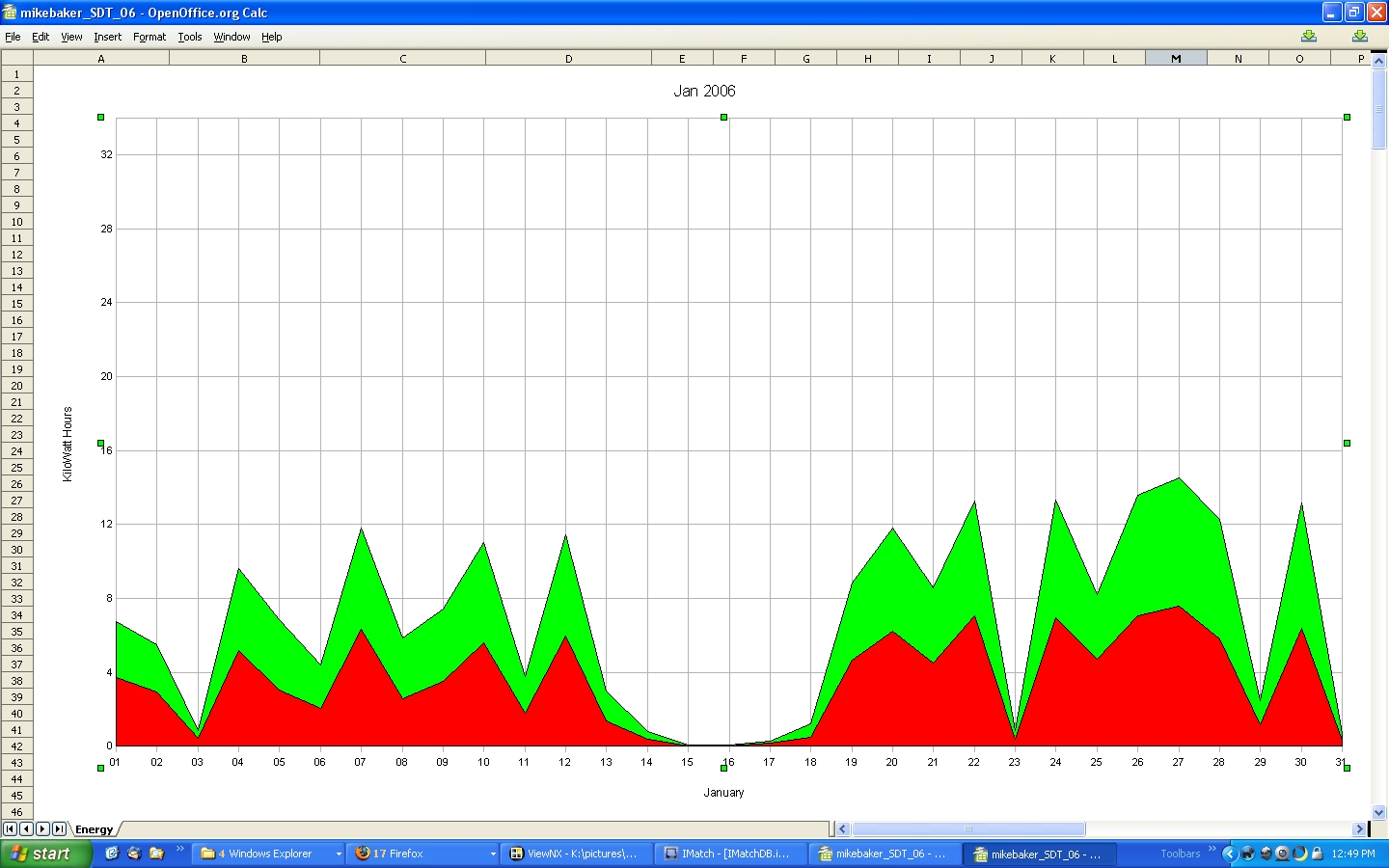
Task: Expand the Windows Explorer taskbar group
Action: point(338,854)
